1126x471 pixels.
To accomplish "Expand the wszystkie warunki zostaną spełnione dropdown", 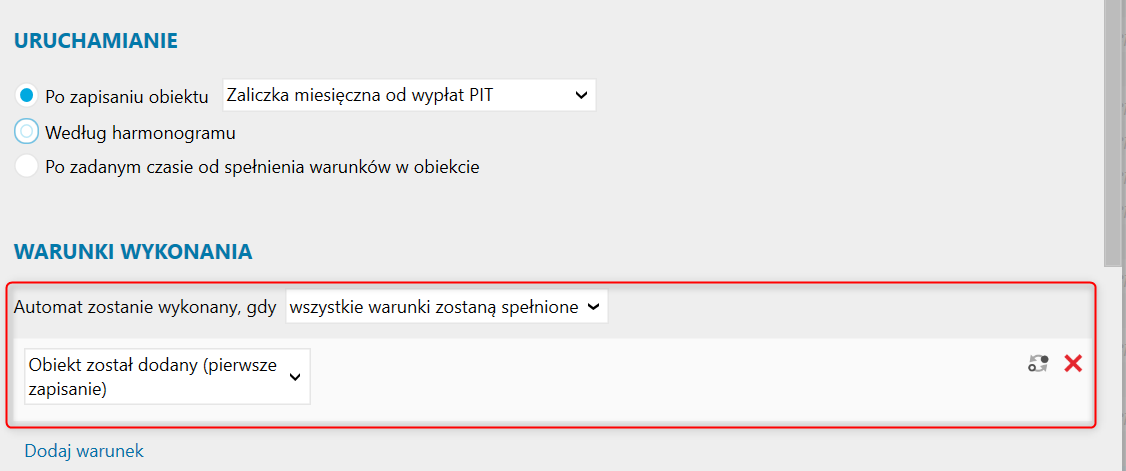I will click(x=447, y=307).
